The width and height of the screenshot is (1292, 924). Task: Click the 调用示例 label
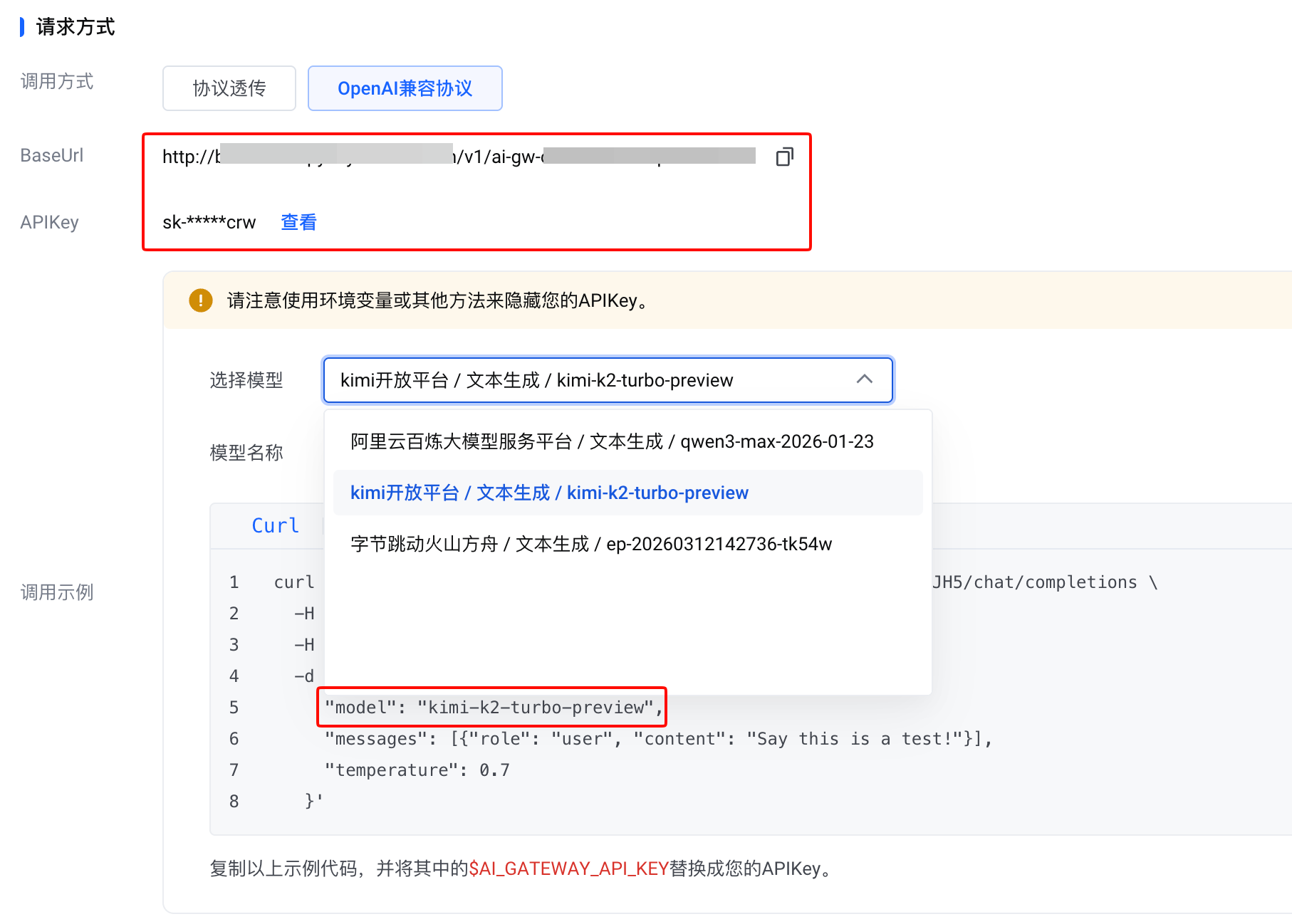pos(57,592)
